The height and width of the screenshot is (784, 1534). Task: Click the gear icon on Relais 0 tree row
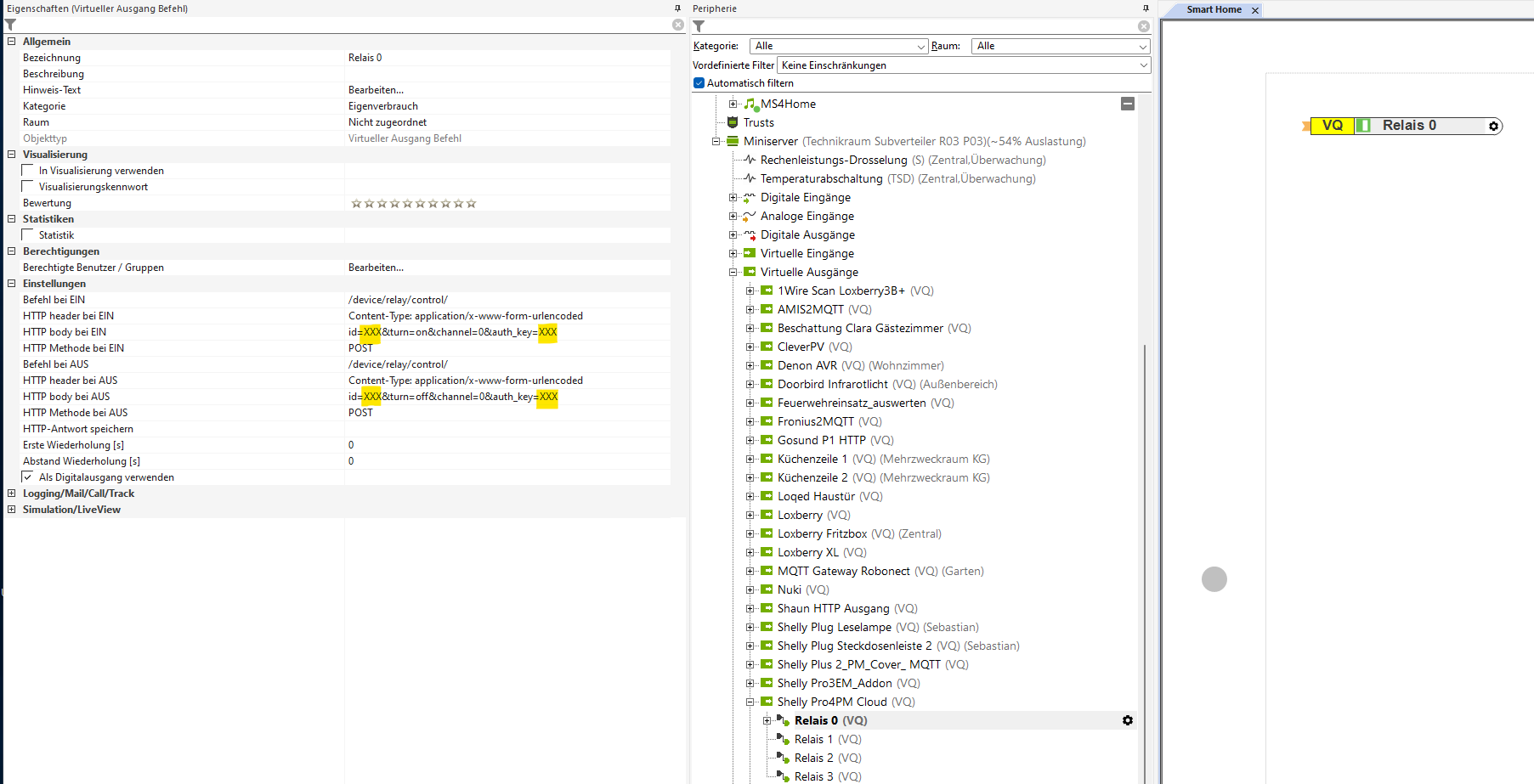pyautogui.click(x=1128, y=720)
